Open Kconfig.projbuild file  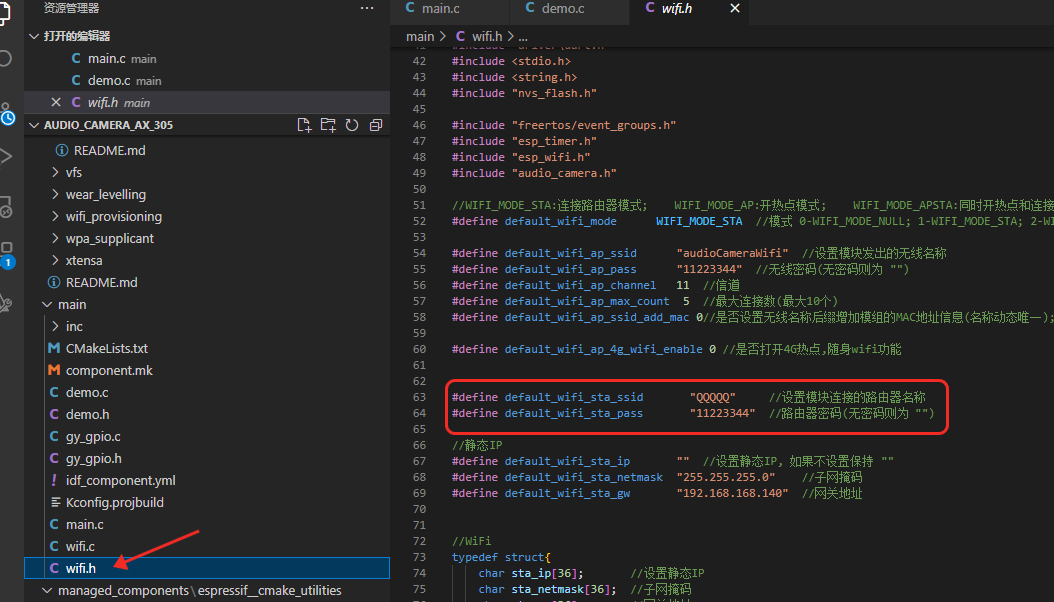tap(207, 503)
